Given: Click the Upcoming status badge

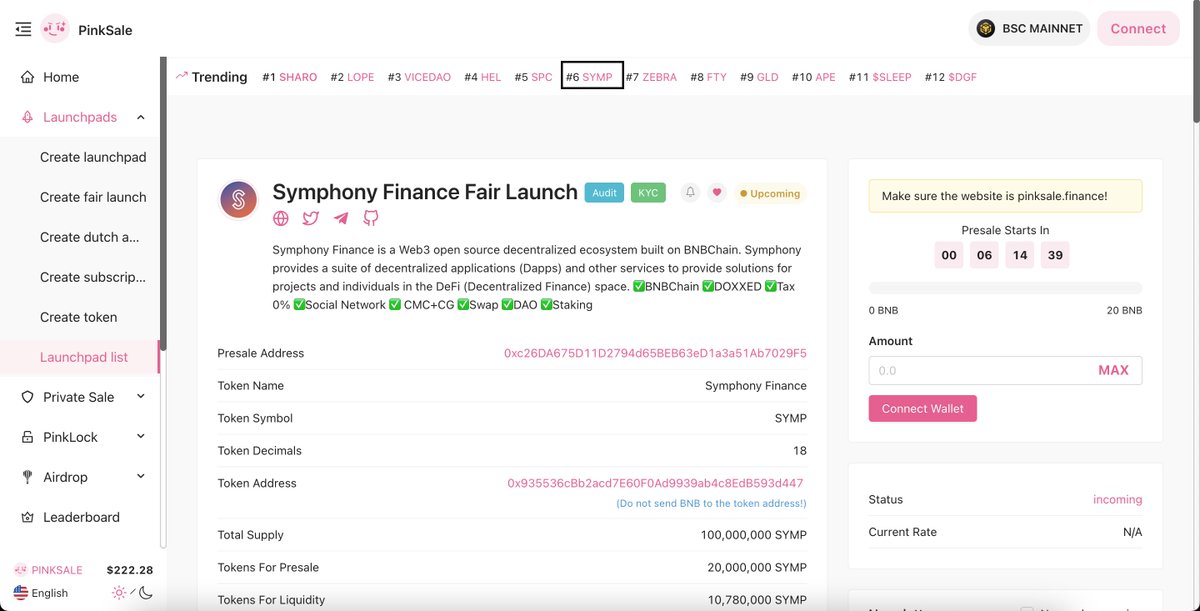Looking at the screenshot, I should (x=769, y=193).
